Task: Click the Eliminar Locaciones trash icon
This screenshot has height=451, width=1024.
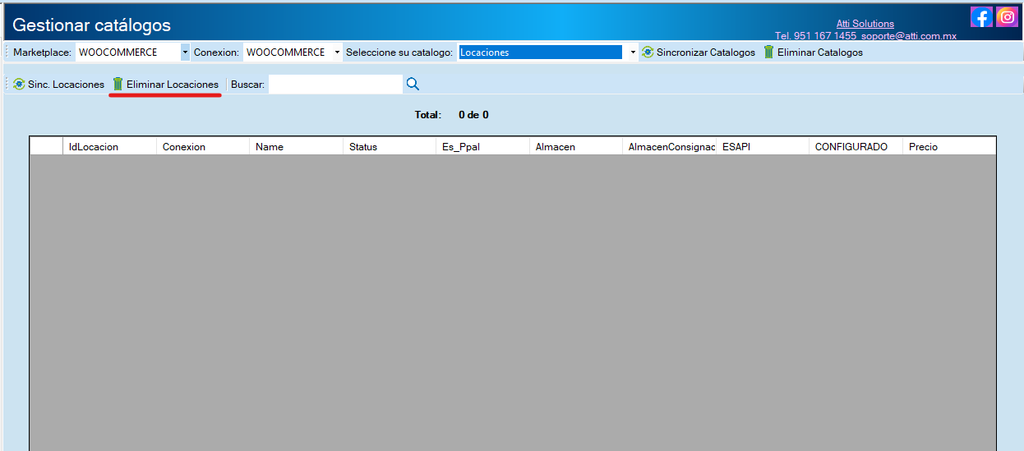Action: [118, 84]
